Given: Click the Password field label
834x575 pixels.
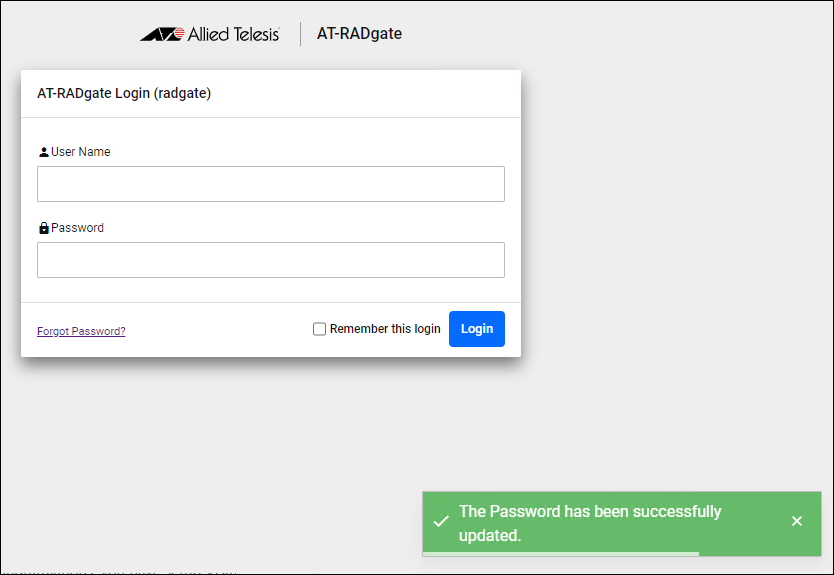Looking at the screenshot, I should click(78, 228).
